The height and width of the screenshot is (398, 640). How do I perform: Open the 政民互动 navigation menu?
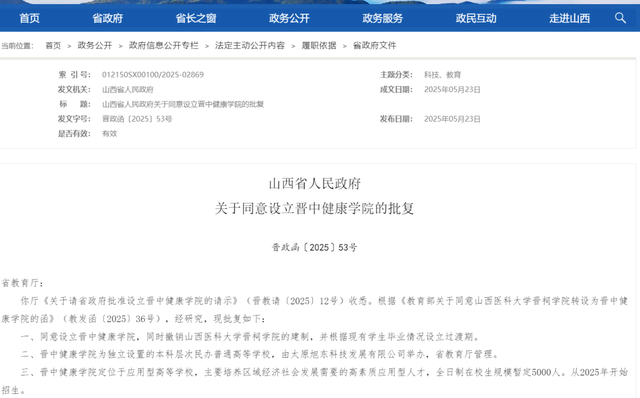(x=476, y=18)
